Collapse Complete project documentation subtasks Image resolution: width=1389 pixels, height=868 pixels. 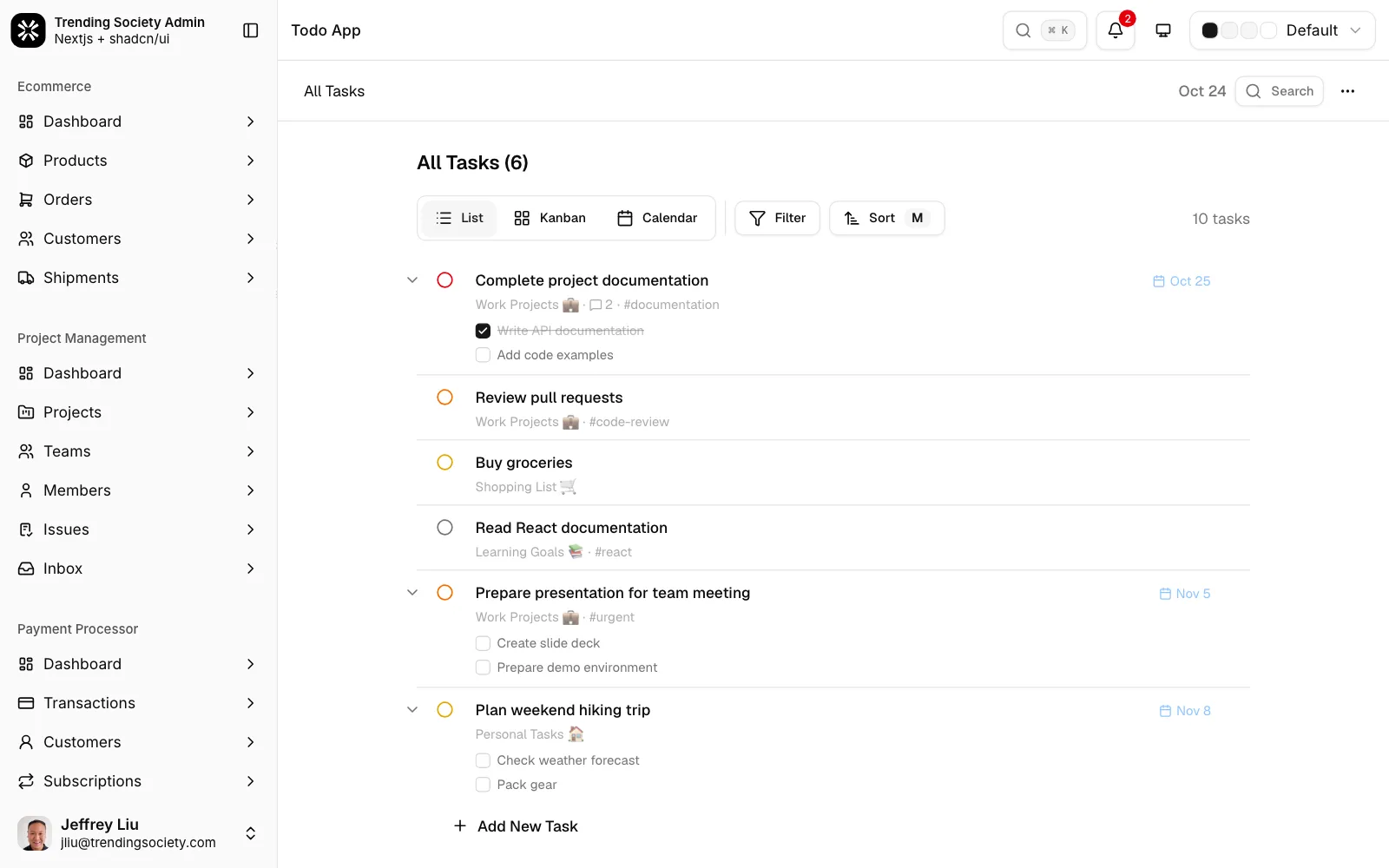(x=412, y=280)
